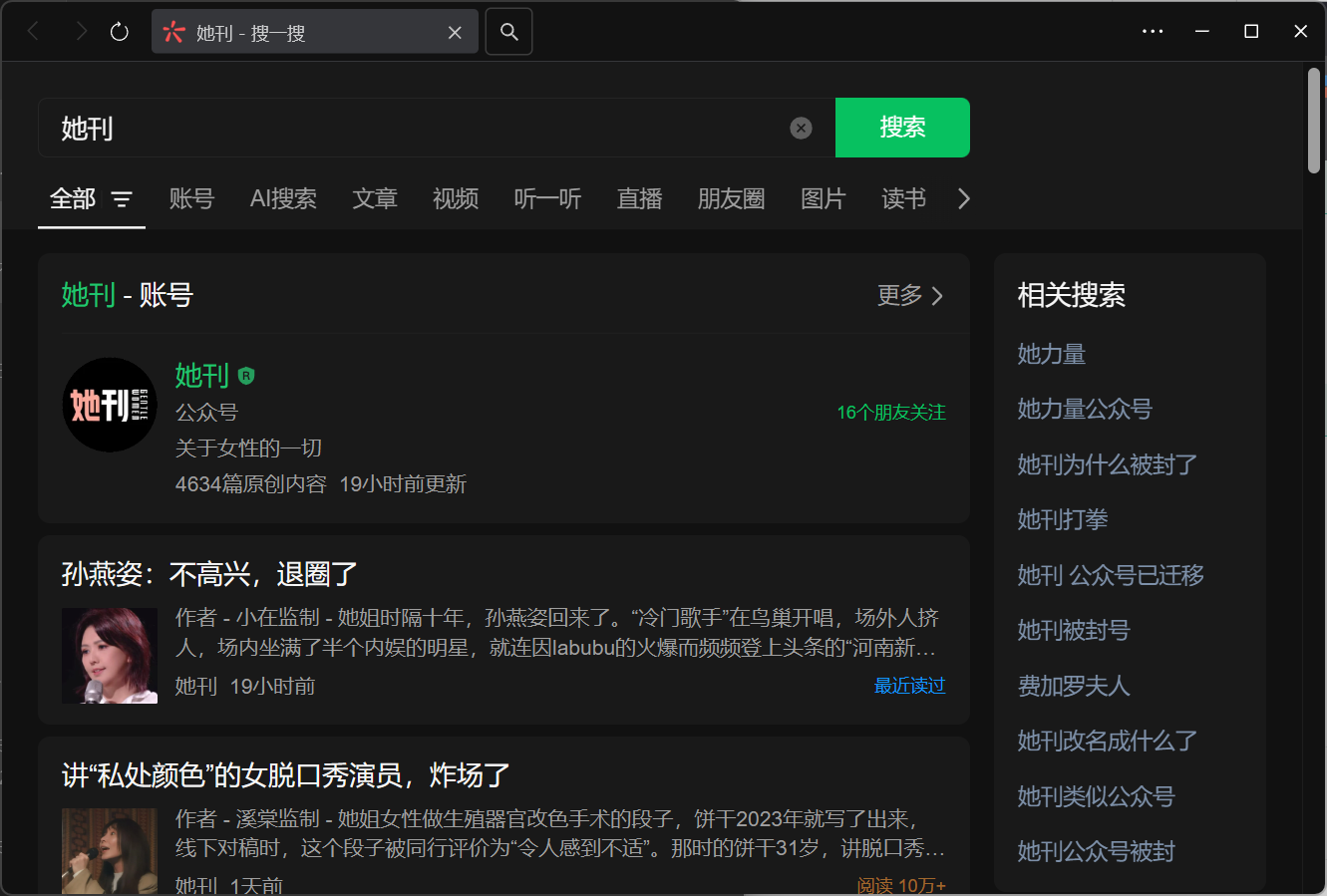Viewport: 1327px width, 896px height.
Task: Search related term 她力量
Action: (x=1052, y=354)
